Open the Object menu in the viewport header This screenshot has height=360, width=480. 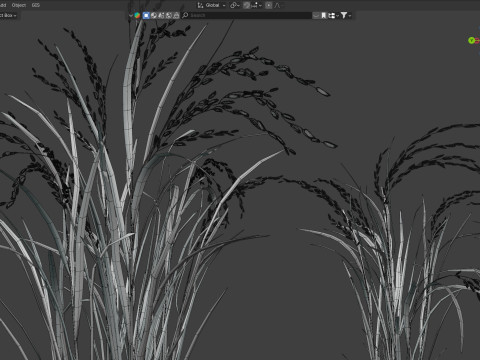(x=19, y=5)
